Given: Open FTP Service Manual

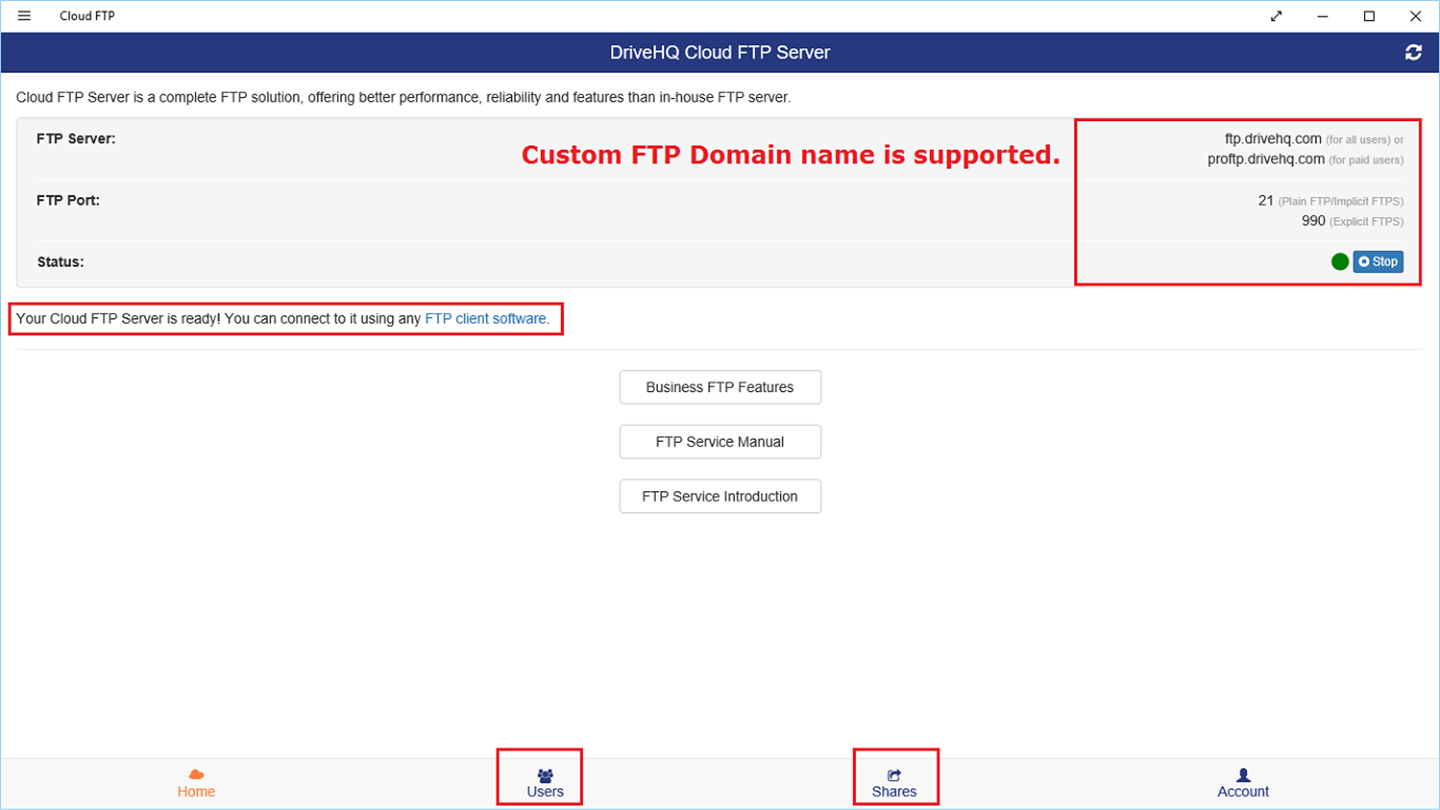Looking at the screenshot, I should tap(720, 442).
